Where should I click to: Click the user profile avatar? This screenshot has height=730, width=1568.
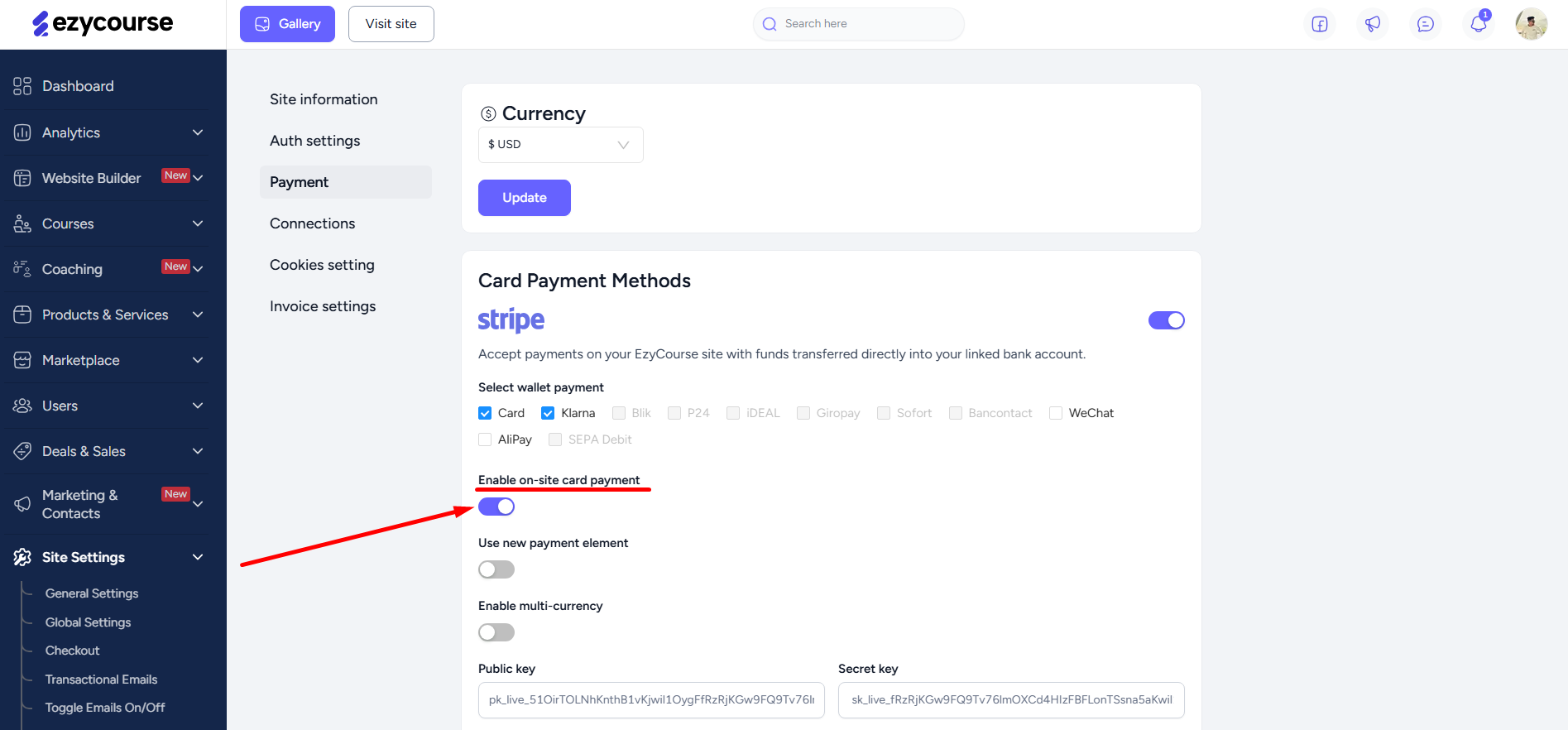1532,24
